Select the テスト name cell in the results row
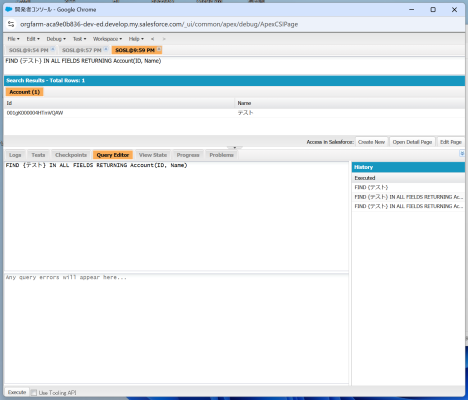 pos(350,113)
